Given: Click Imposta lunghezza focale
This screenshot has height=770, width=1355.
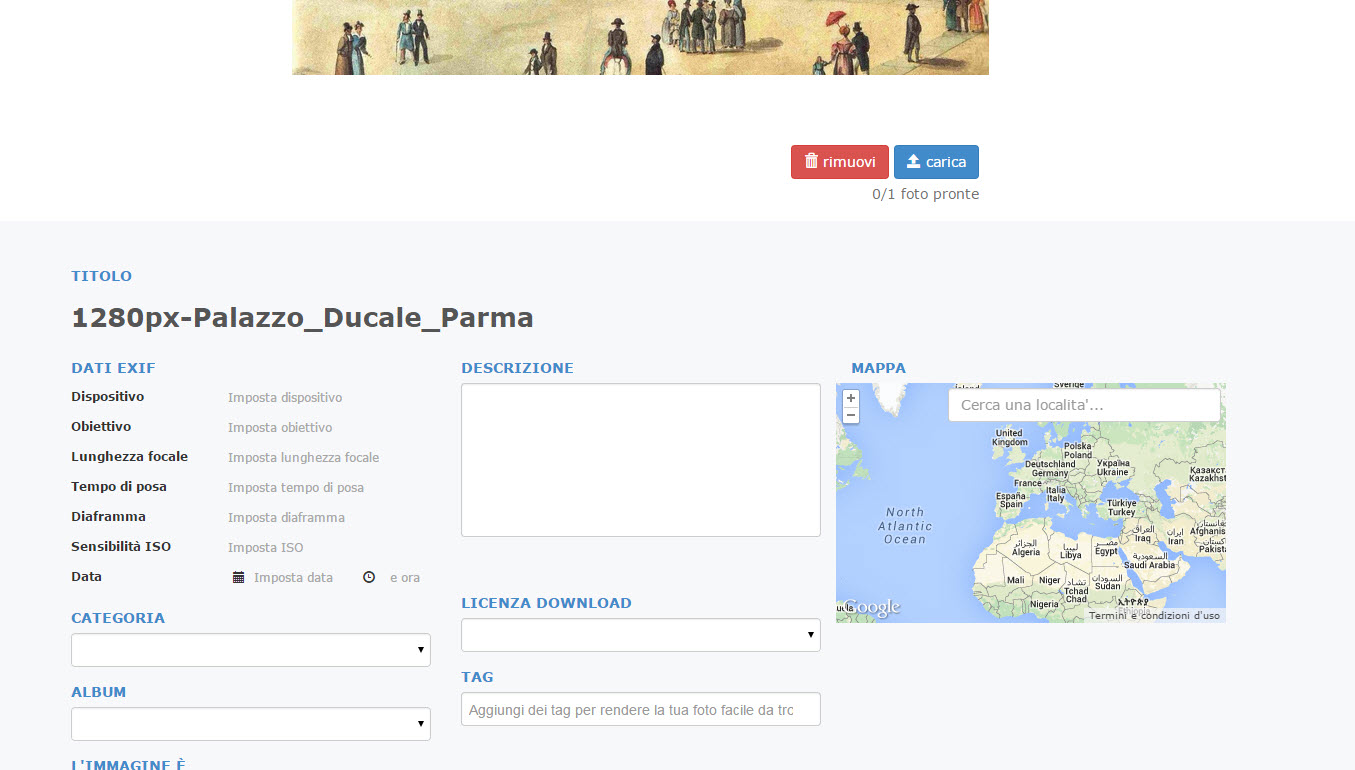Looking at the screenshot, I should 304,458.
